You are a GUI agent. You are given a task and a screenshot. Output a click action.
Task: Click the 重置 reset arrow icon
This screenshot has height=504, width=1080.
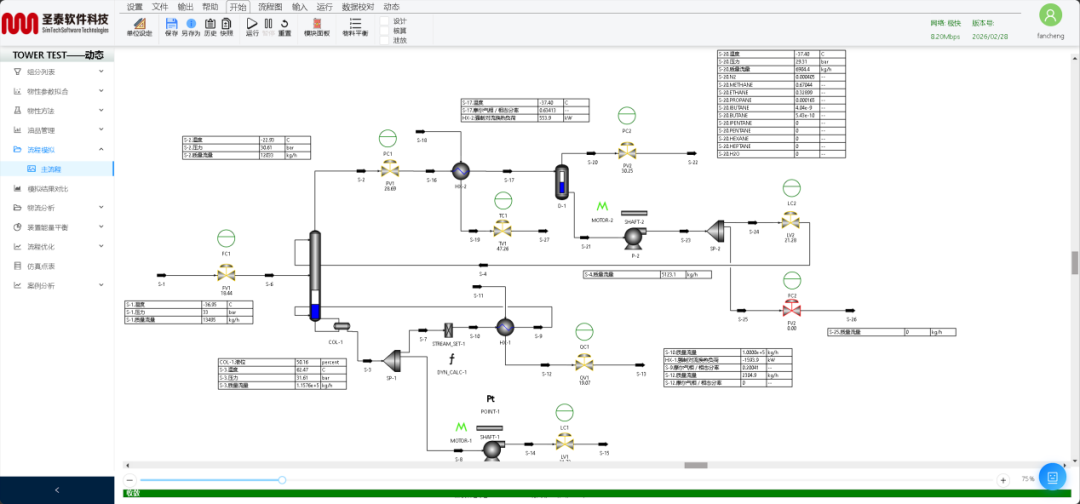284,23
